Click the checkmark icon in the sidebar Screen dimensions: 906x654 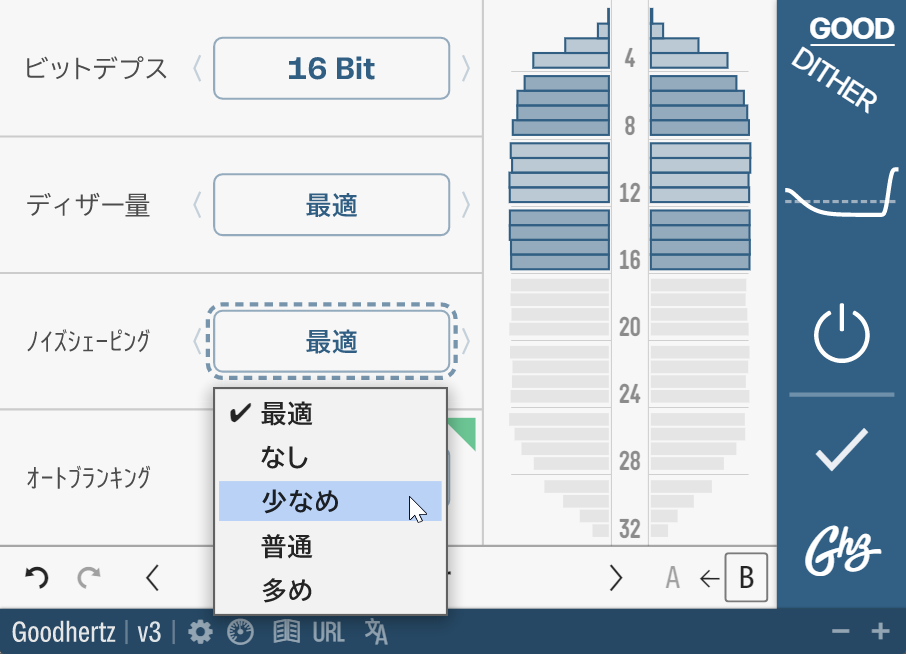841,449
